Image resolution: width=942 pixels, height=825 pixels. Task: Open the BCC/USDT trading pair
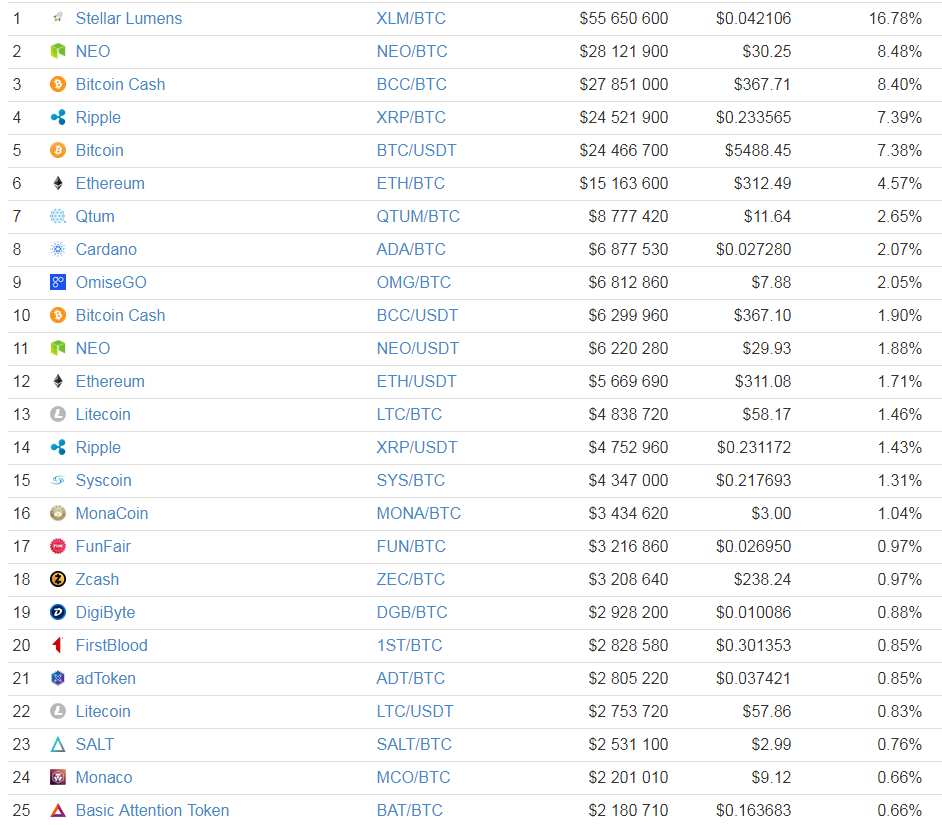(x=418, y=316)
